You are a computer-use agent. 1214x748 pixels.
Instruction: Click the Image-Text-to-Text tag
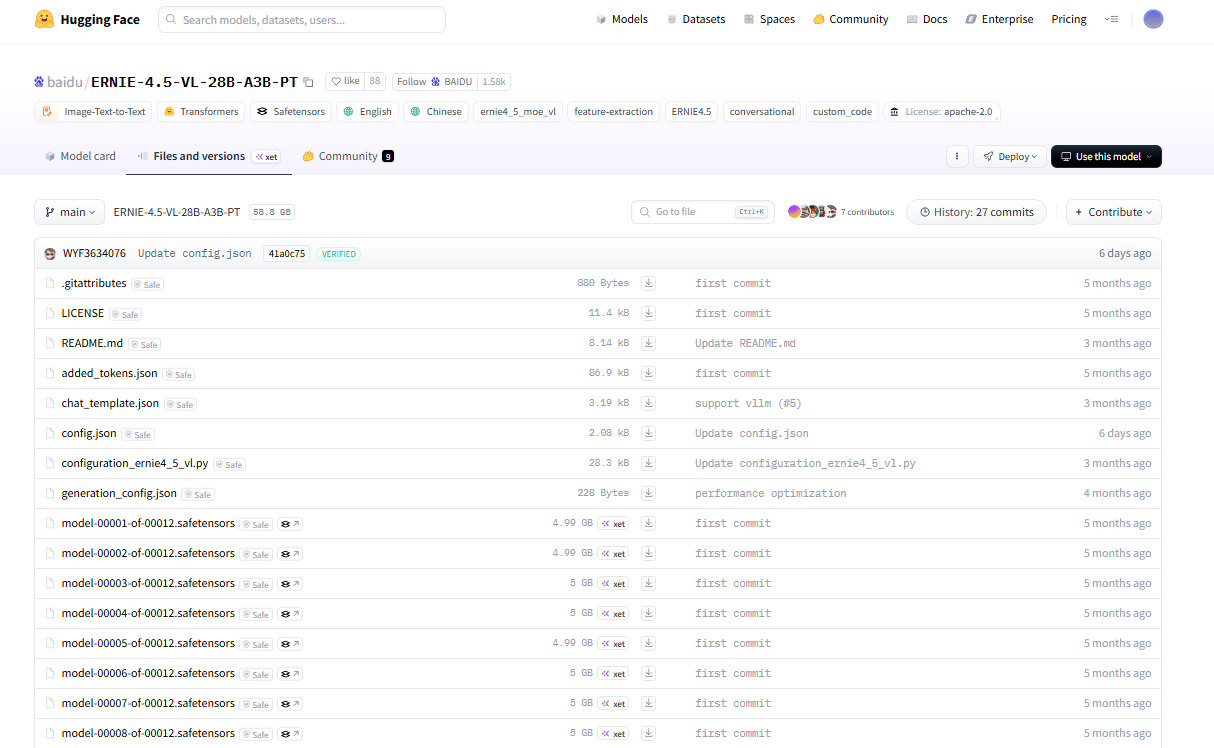93,112
